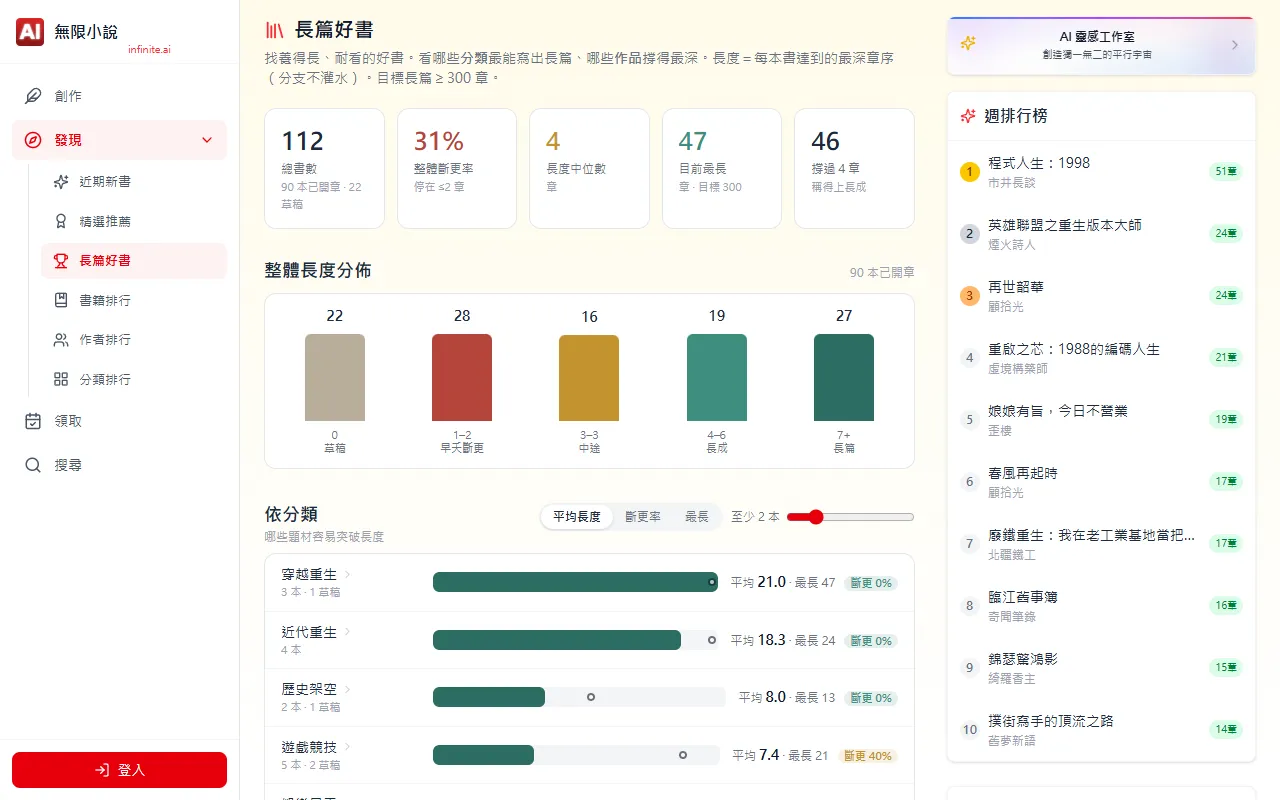Click the sparkle icon in AI 靈感工作室 banner
The width and height of the screenshot is (1280, 800).
point(968,44)
